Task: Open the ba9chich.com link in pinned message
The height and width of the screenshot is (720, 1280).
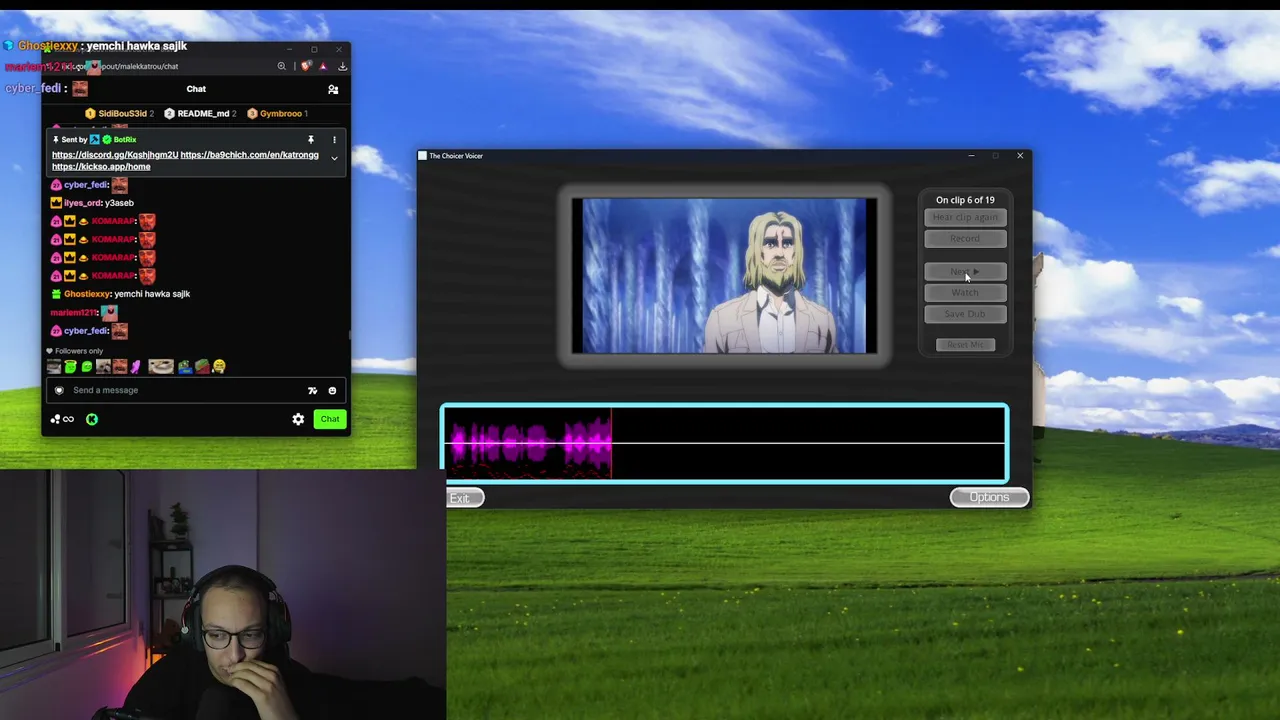Action: pos(249,155)
